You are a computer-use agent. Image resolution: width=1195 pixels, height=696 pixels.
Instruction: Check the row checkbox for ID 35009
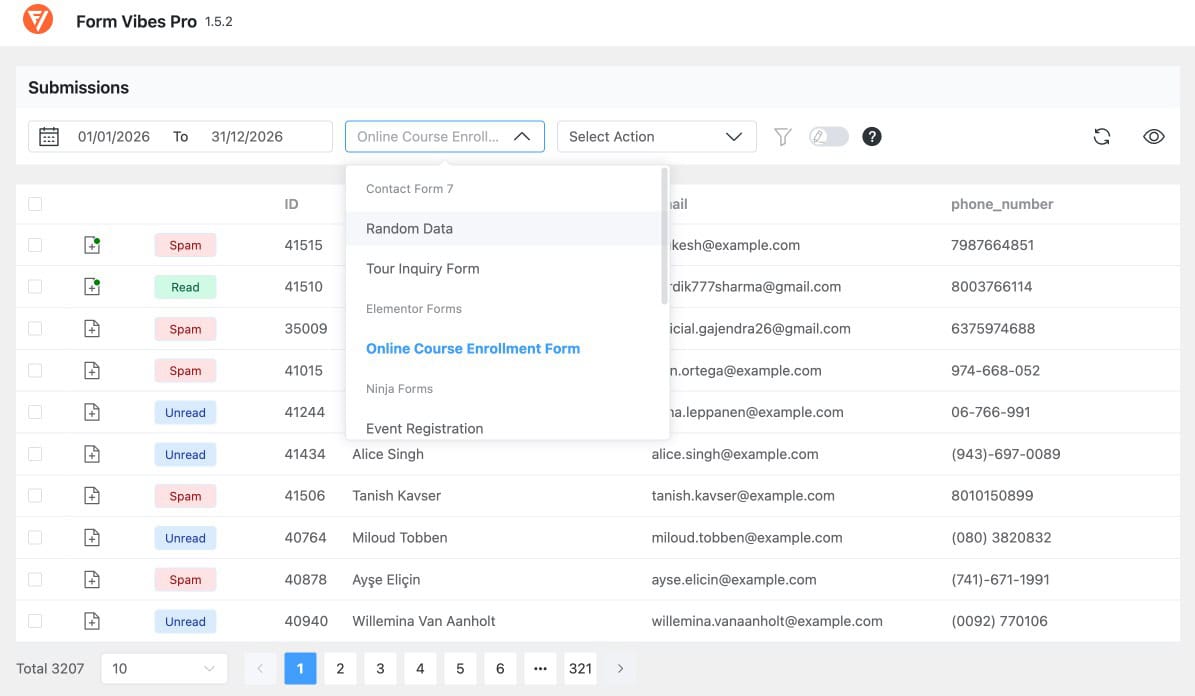(x=35, y=329)
